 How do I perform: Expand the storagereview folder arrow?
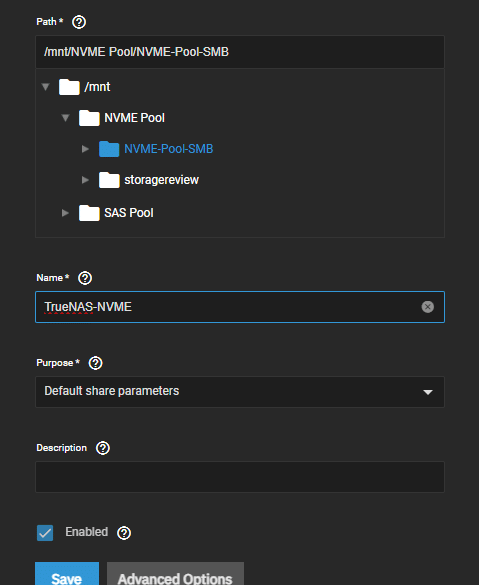(85, 180)
